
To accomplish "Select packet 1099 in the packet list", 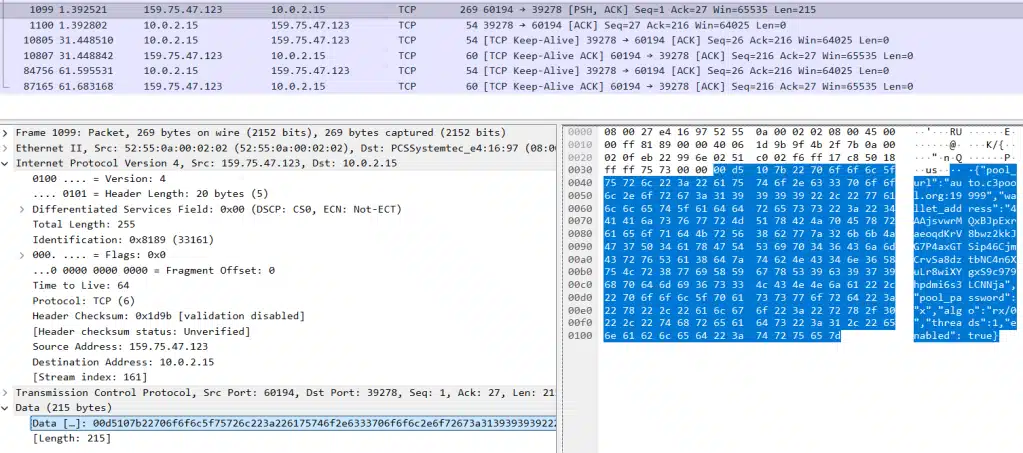I will pos(300,7).
